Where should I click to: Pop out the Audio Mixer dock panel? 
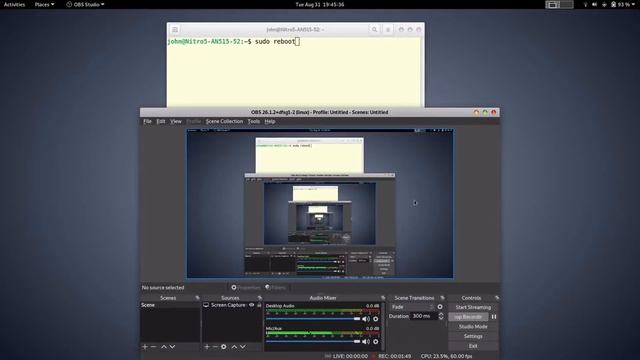coord(383,298)
